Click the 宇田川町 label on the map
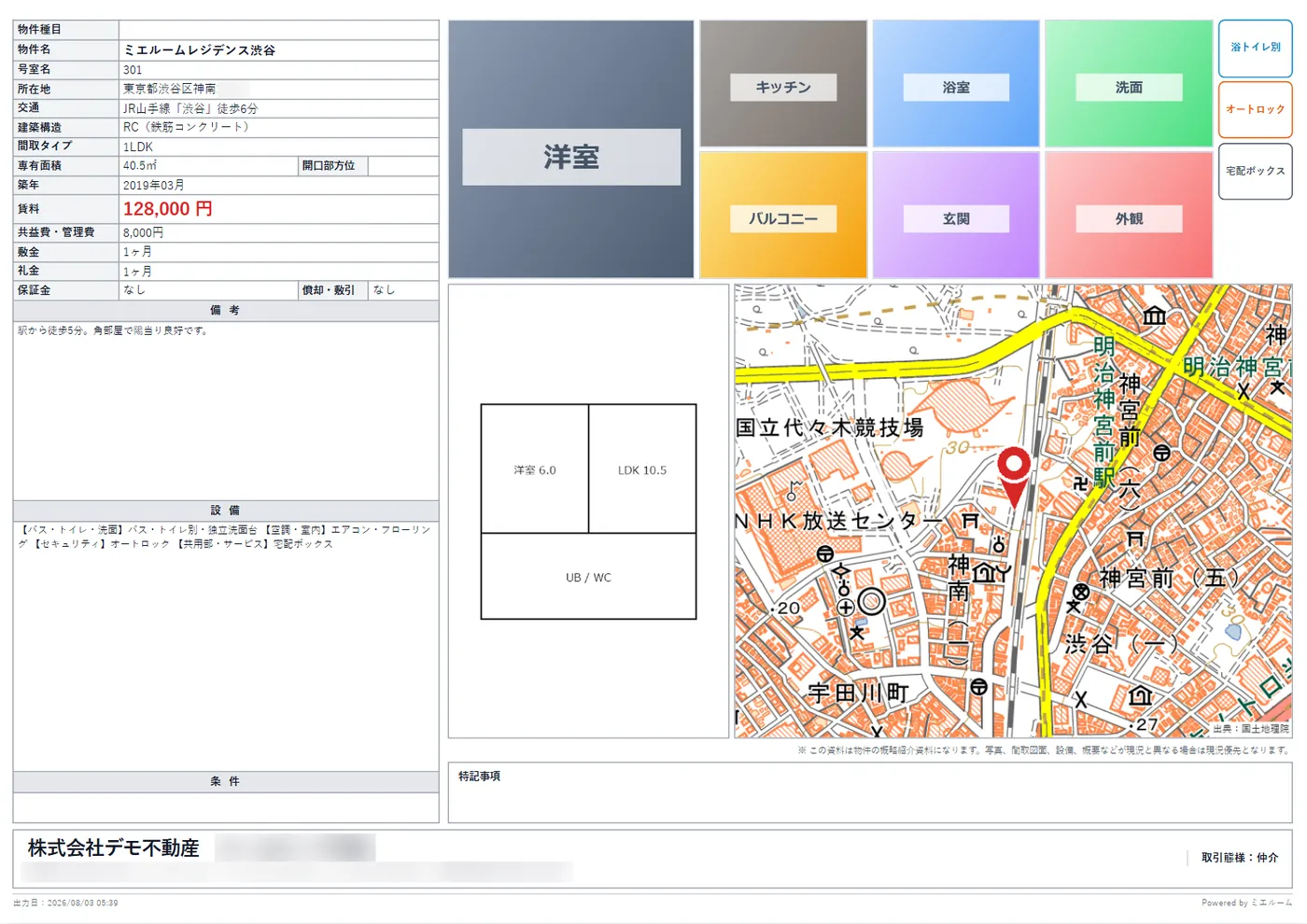The width and height of the screenshot is (1307, 924). coord(859,693)
